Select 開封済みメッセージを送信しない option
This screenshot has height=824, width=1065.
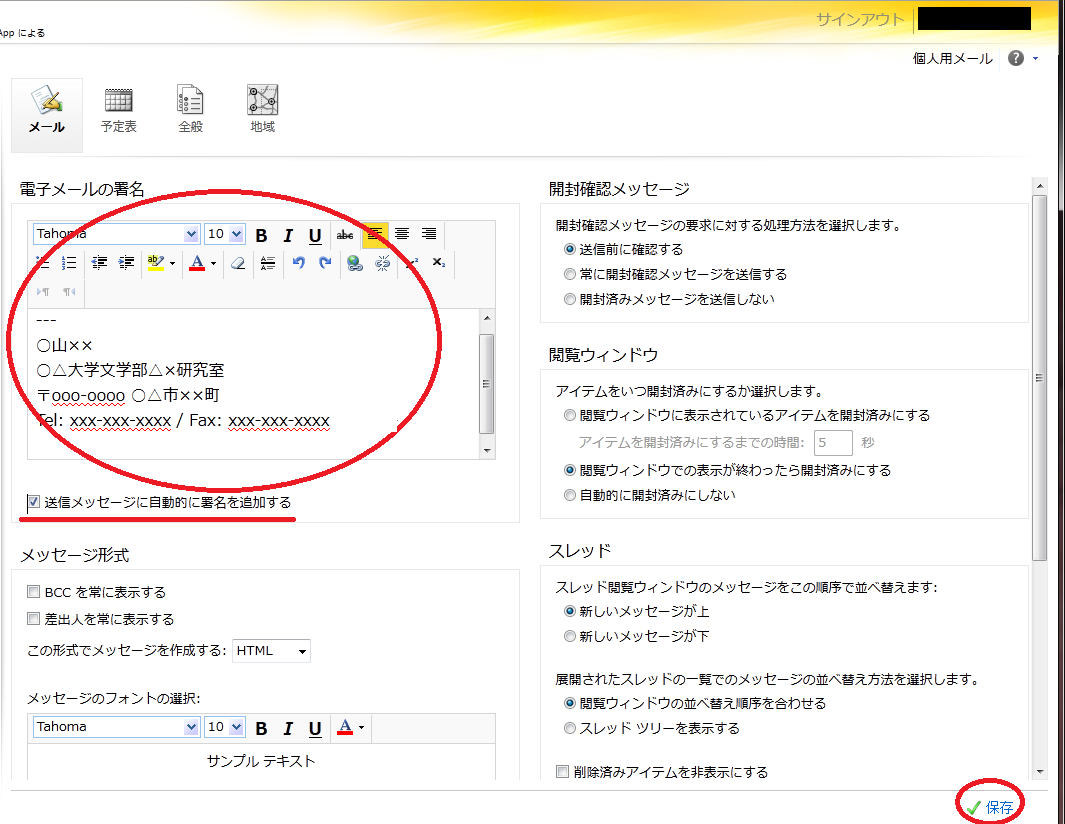click(570, 299)
